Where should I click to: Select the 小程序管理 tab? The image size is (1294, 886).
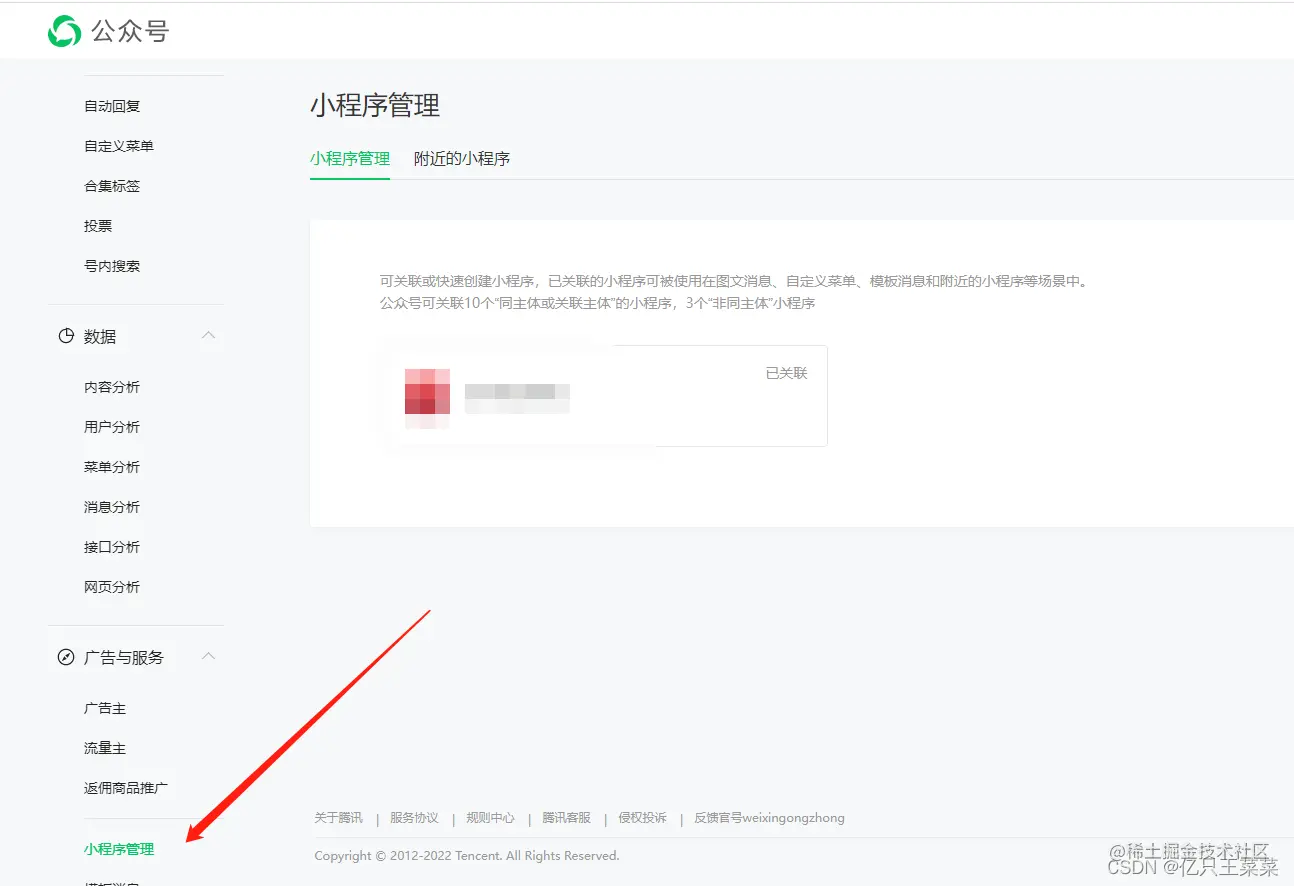tap(350, 158)
